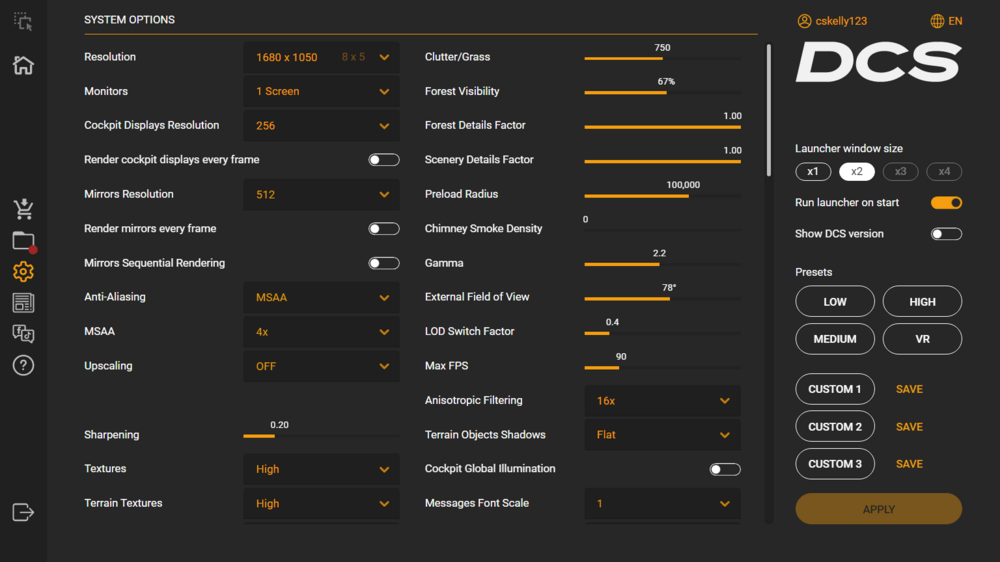Open the Home page icon
The image size is (1000, 562).
click(x=23, y=65)
